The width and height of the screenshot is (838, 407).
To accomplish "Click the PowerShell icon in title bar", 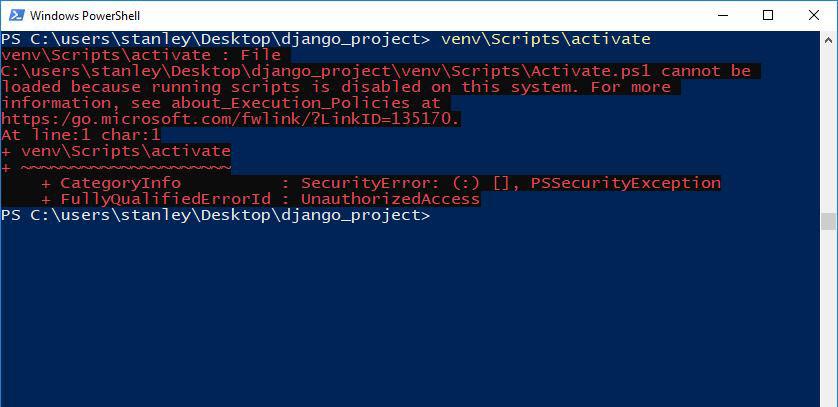I will 14,15.
